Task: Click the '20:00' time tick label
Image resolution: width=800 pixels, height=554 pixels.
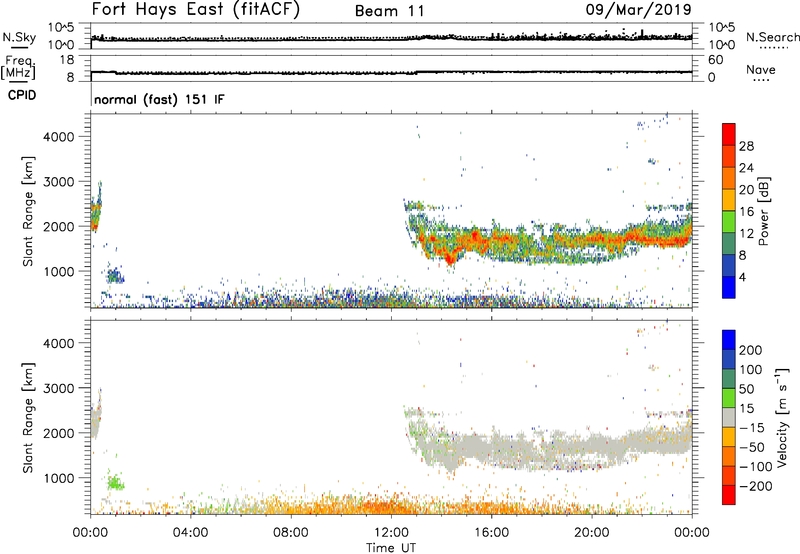Action: click(x=592, y=533)
